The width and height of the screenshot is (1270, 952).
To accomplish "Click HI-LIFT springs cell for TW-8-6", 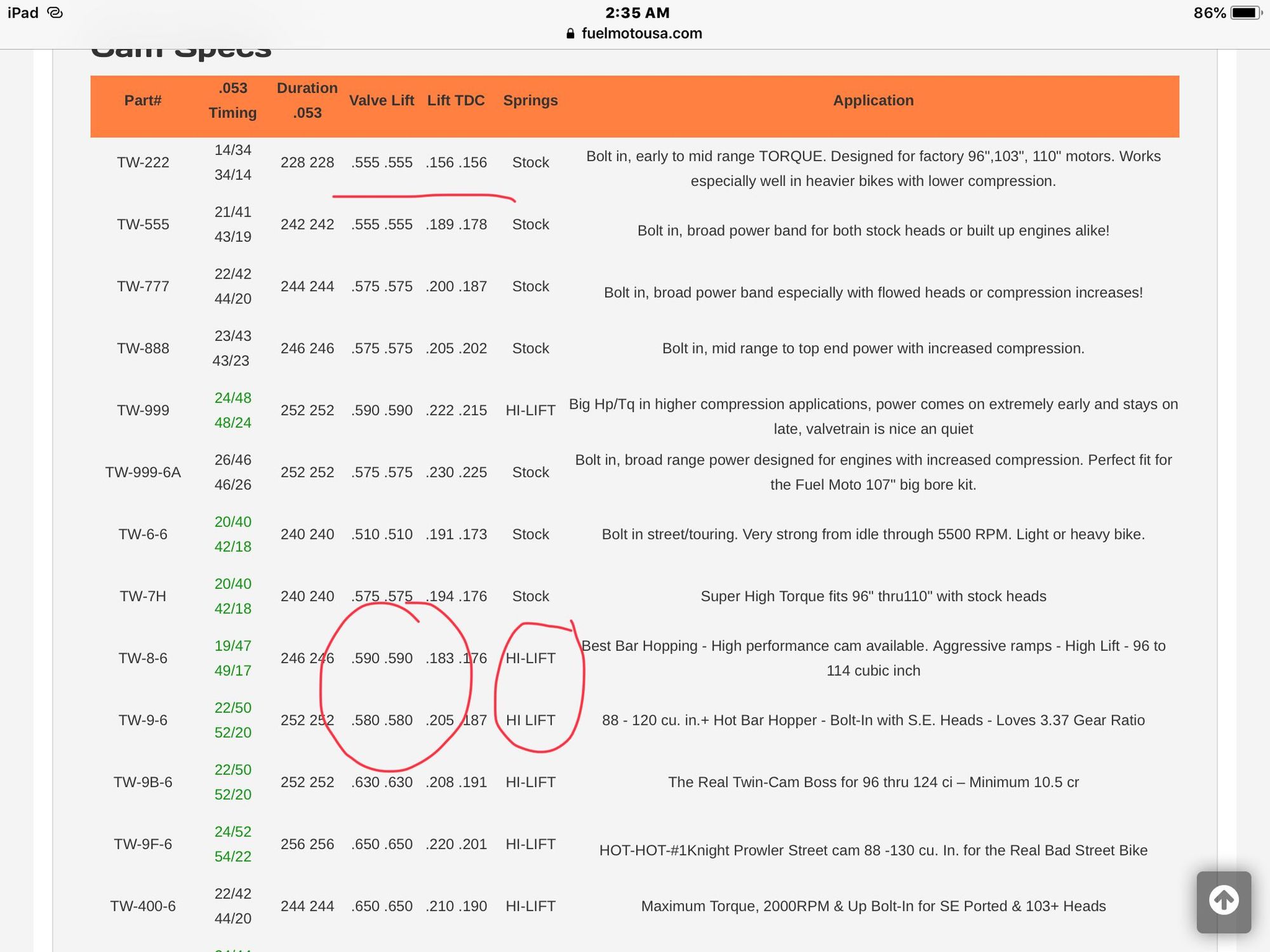I will coord(530,658).
